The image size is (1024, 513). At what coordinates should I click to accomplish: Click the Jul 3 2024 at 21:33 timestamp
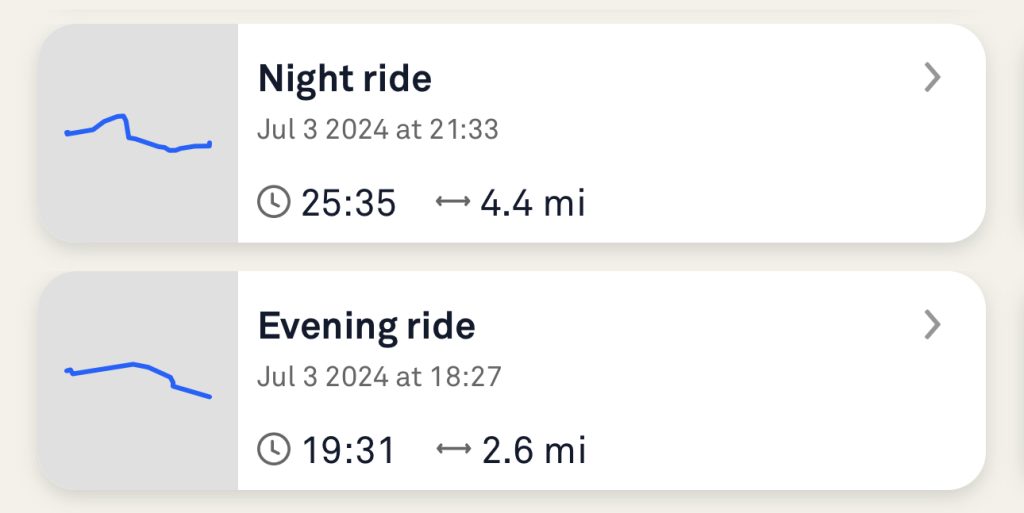coord(377,130)
